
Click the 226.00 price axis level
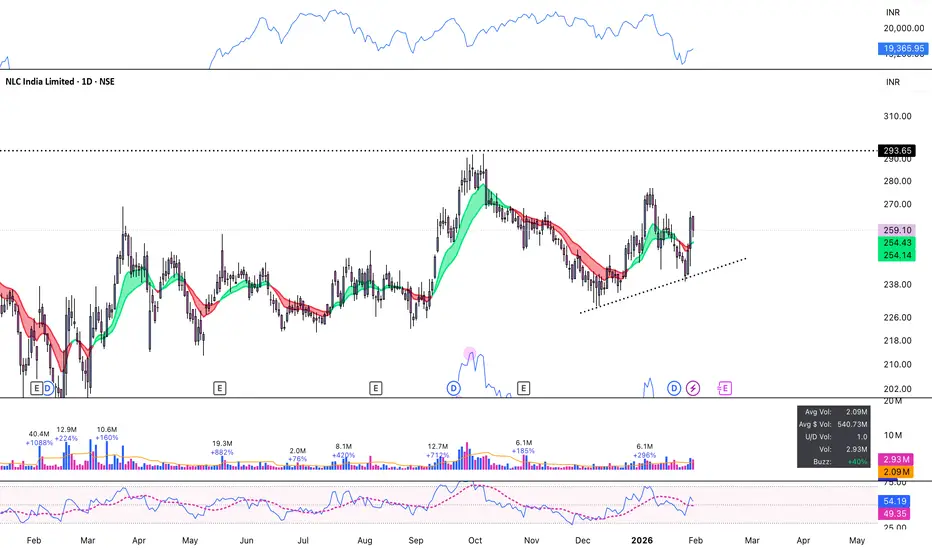(897, 318)
